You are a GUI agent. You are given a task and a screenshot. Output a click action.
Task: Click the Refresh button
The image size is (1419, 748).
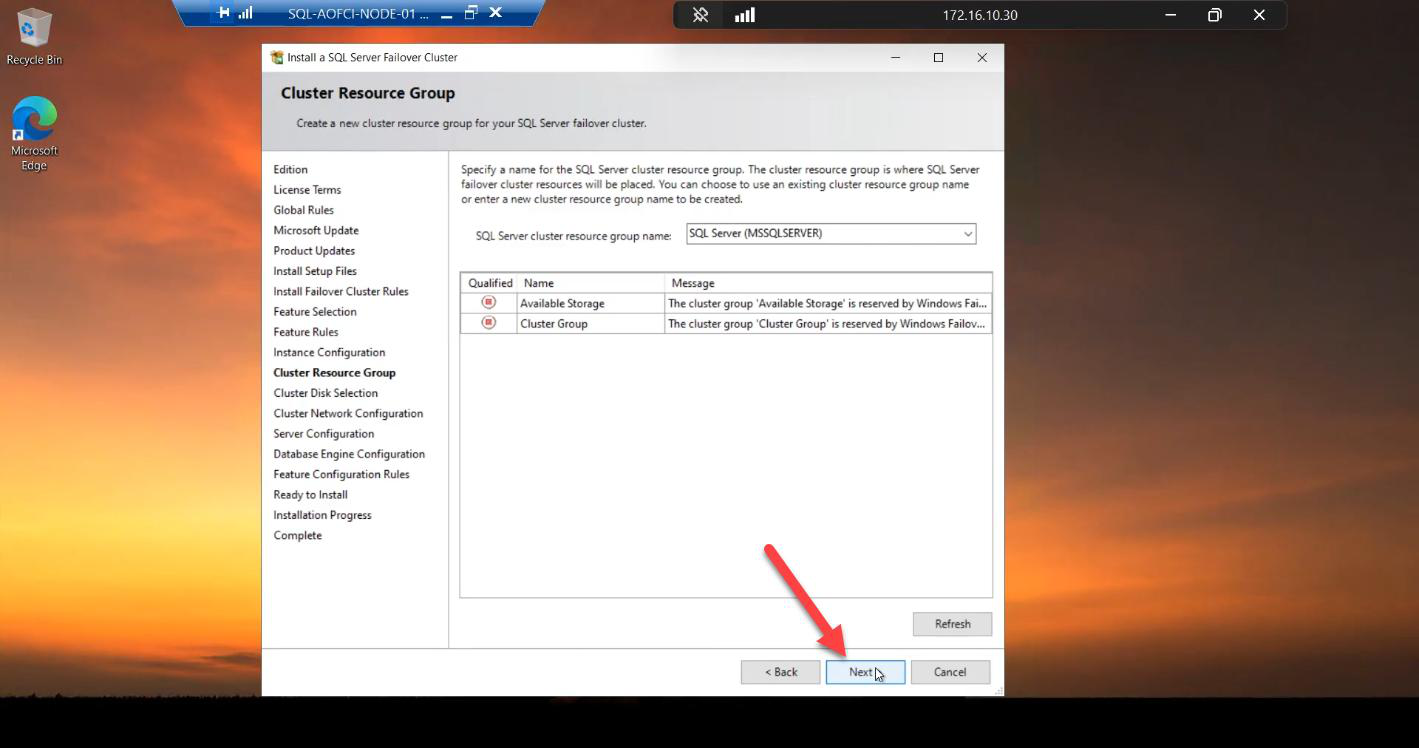point(952,624)
